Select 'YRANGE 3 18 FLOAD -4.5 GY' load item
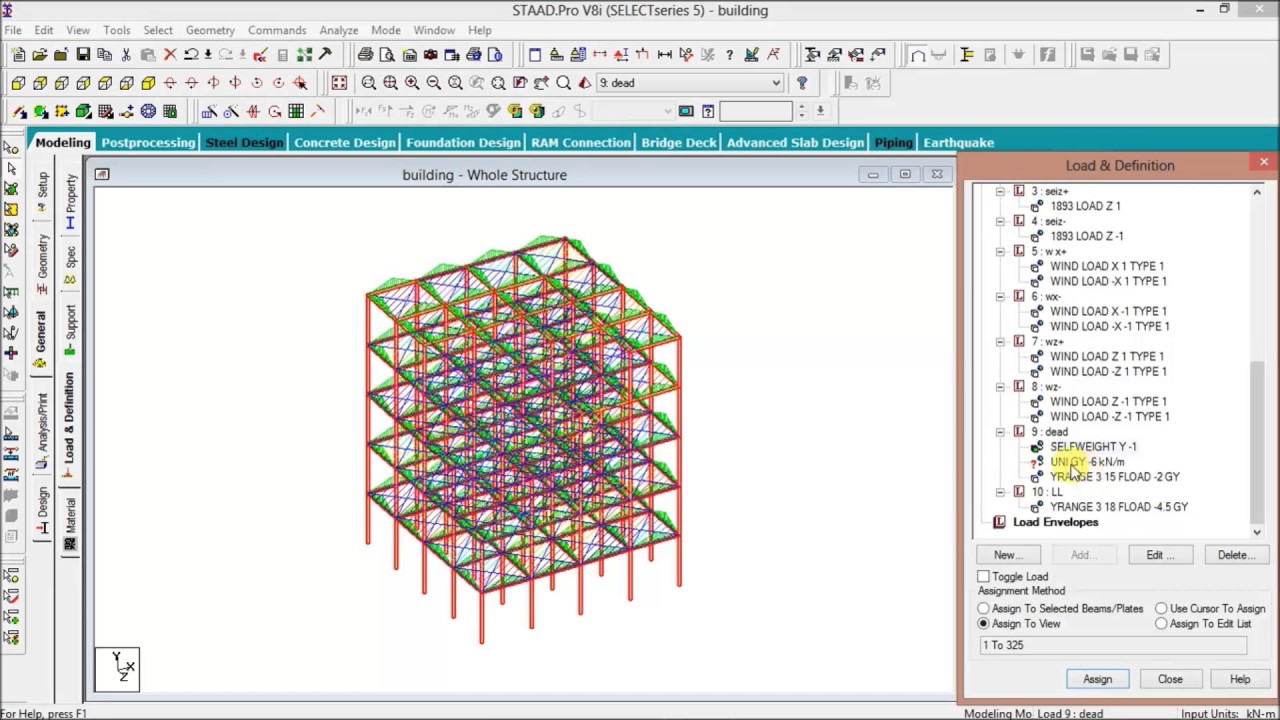The height and width of the screenshot is (720, 1280). coord(1119,507)
